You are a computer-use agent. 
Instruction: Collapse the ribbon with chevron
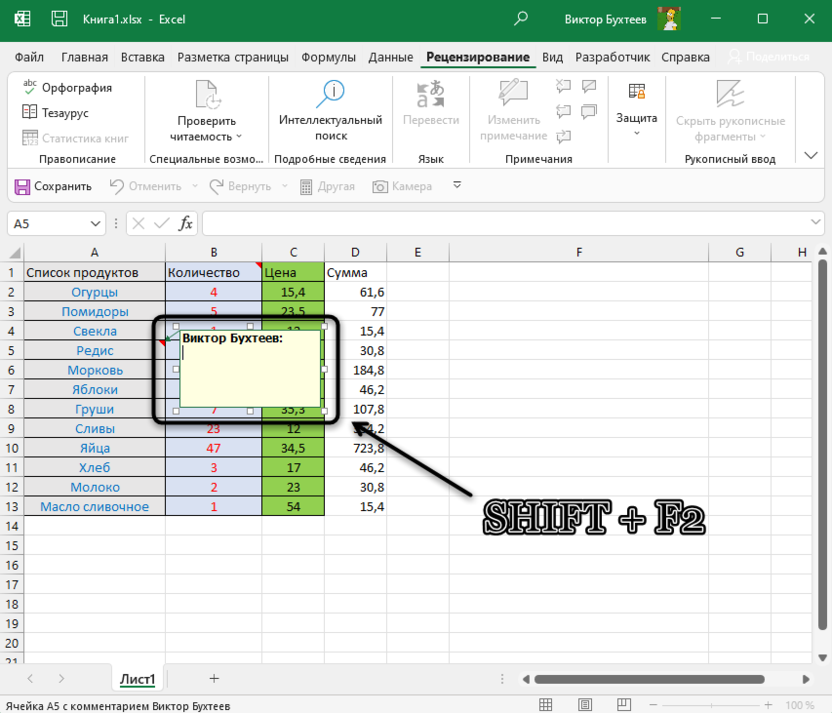tap(811, 156)
